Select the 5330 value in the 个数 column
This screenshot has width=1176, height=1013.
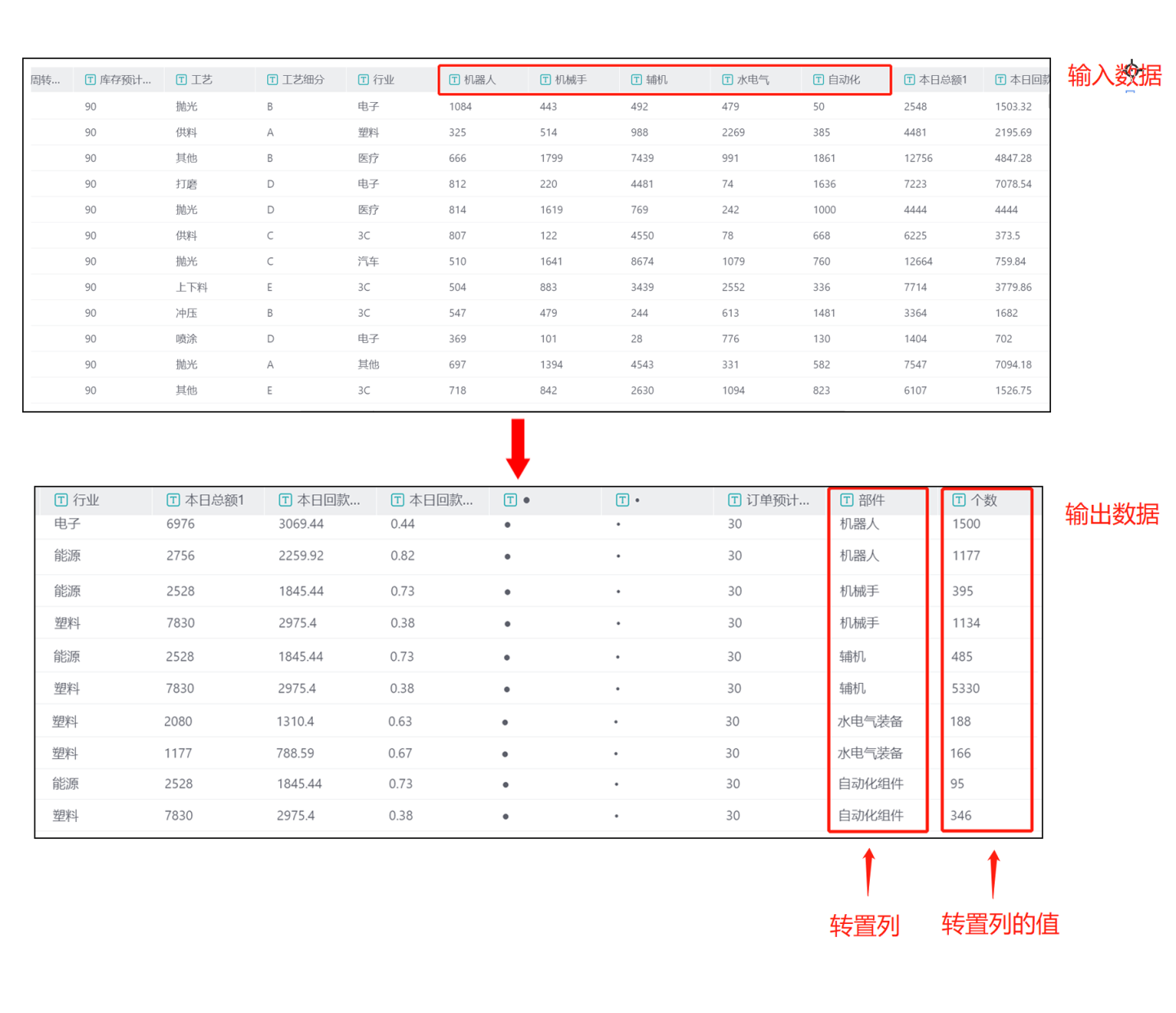965,689
